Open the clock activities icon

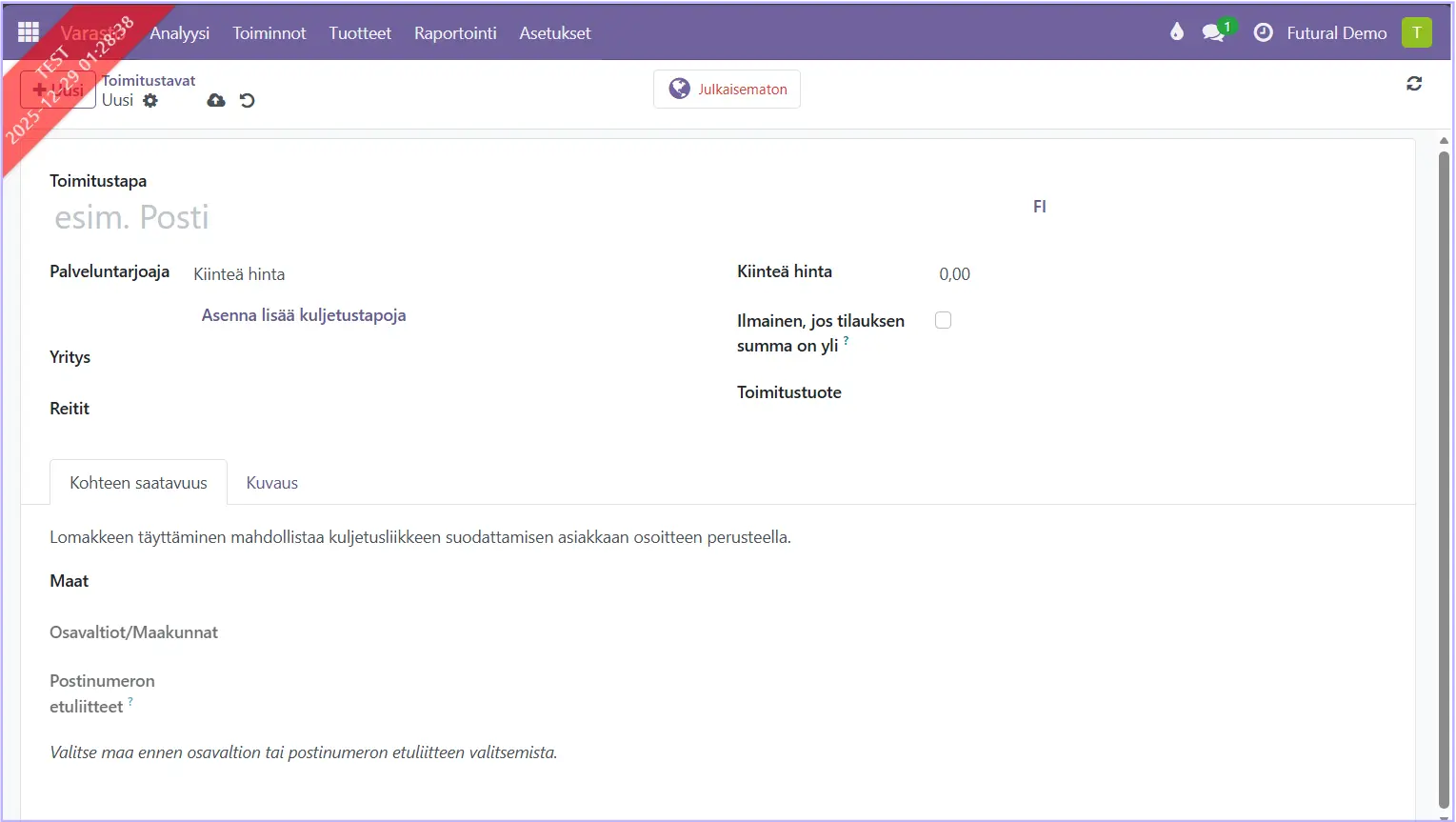coord(1263,32)
